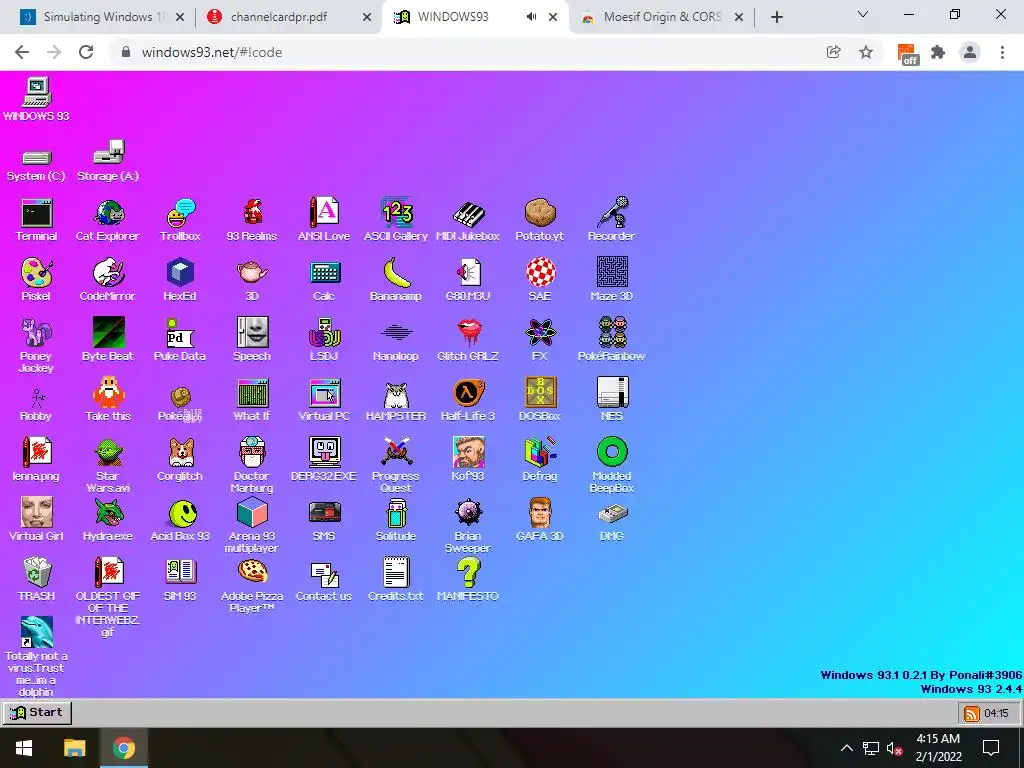Open the ASCII Gallery icon

(x=396, y=220)
